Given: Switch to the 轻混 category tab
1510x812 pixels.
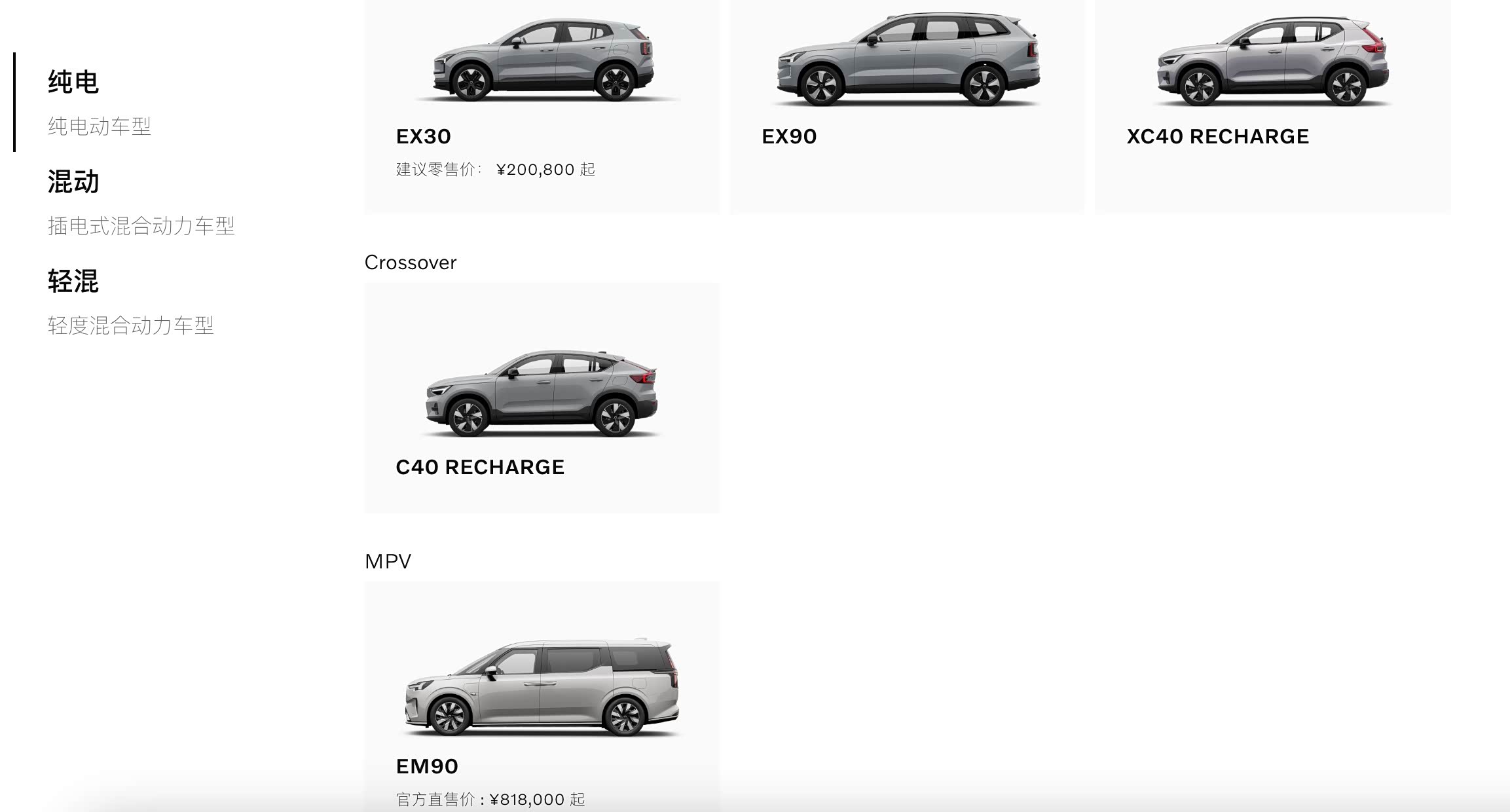Looking at the screenshot, I should tap(73, 282).
